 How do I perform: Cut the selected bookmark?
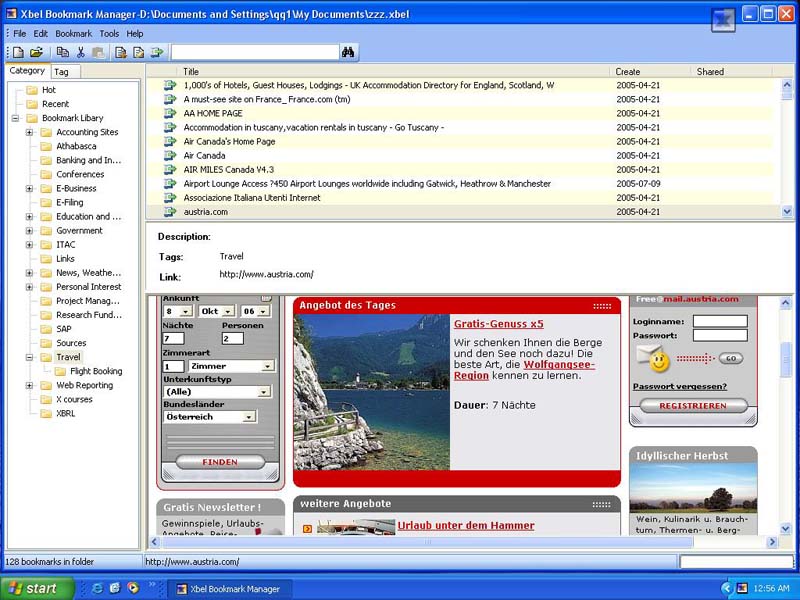point(79,51)
